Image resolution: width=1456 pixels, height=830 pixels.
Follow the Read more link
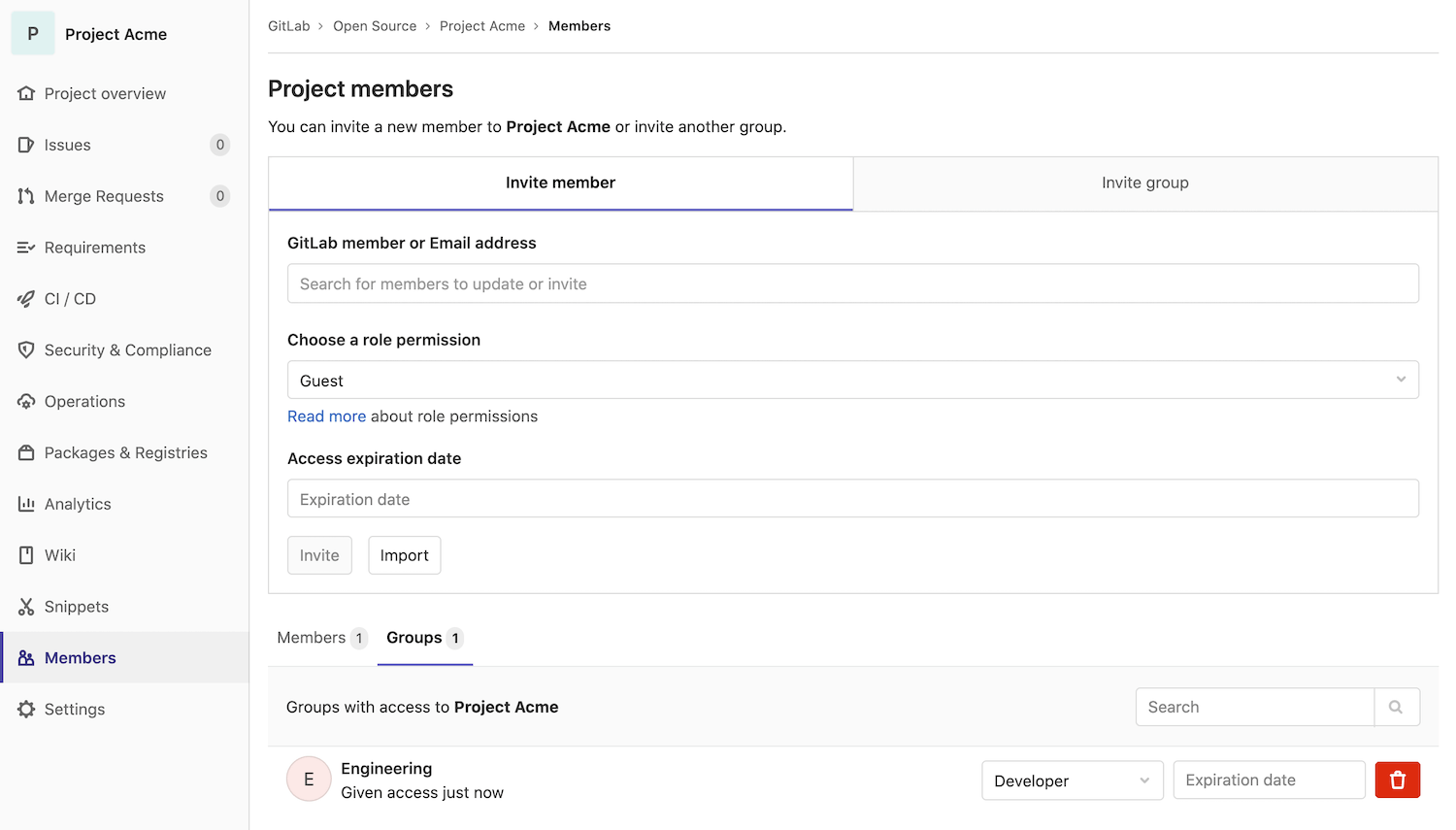pos(326,416)
